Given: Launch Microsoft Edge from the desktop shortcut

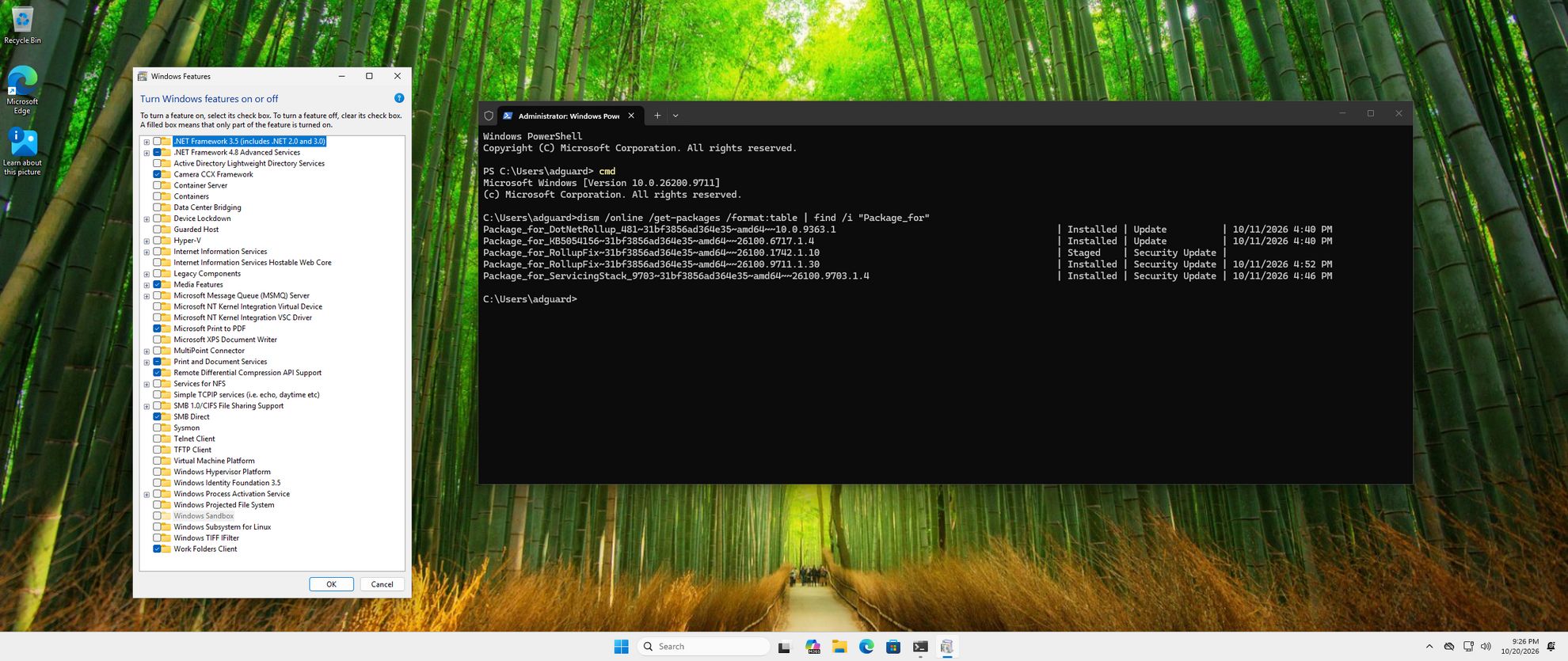Looking at the screenshot, I should click(22, 90).
